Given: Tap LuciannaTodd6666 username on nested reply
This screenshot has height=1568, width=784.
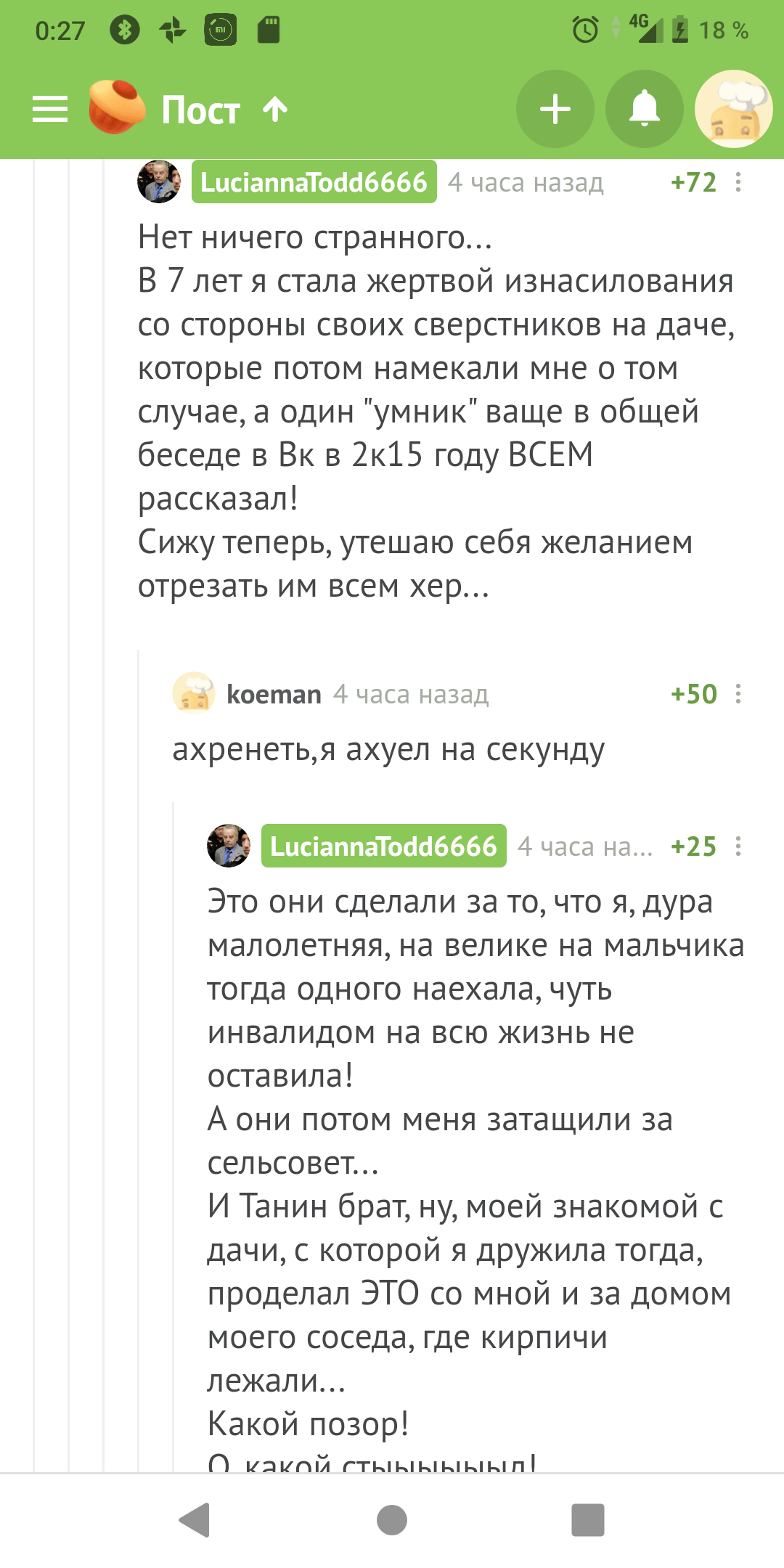Looking at the screenshot, I should [x=383, y=846].
